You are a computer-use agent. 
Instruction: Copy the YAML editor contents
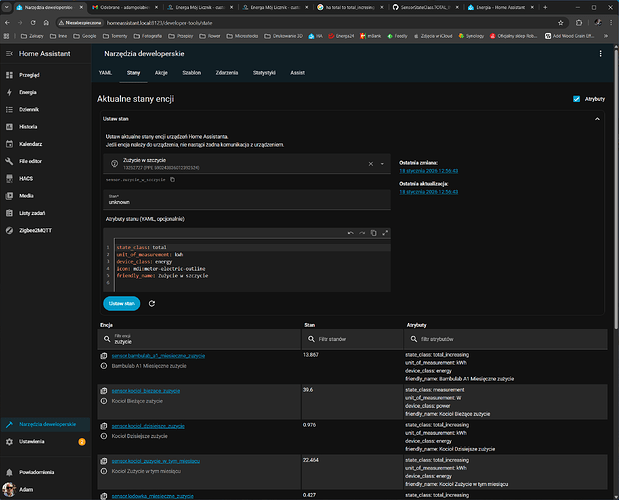374,233
